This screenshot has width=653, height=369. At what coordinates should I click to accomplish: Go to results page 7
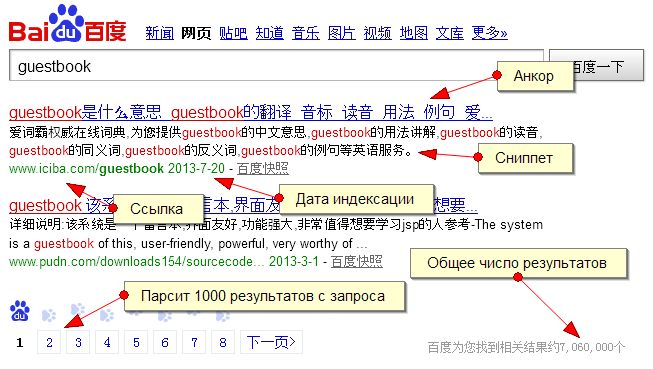click(194, 342)
